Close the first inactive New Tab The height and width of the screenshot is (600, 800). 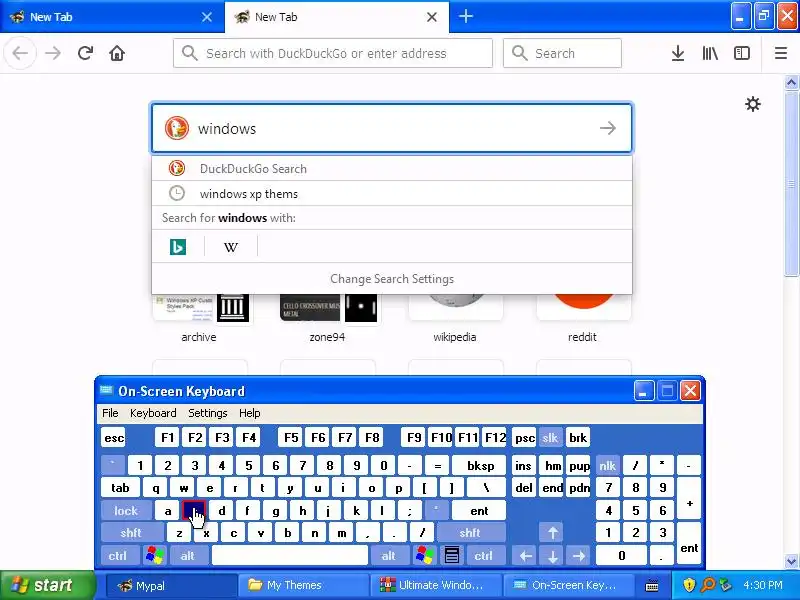click(207, 17)
